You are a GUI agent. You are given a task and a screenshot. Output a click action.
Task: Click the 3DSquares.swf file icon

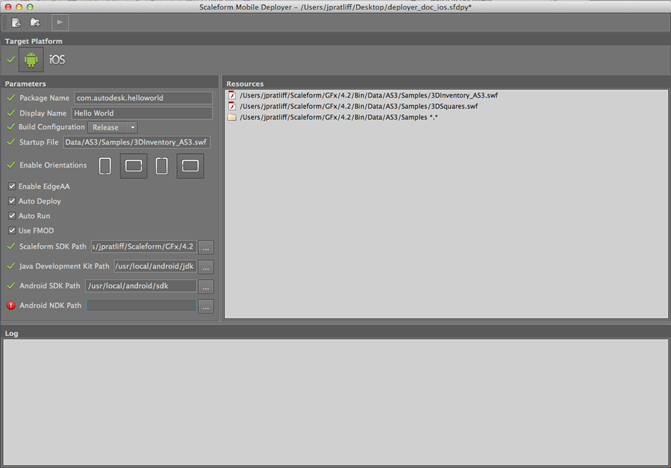click(x=232, y=106)
